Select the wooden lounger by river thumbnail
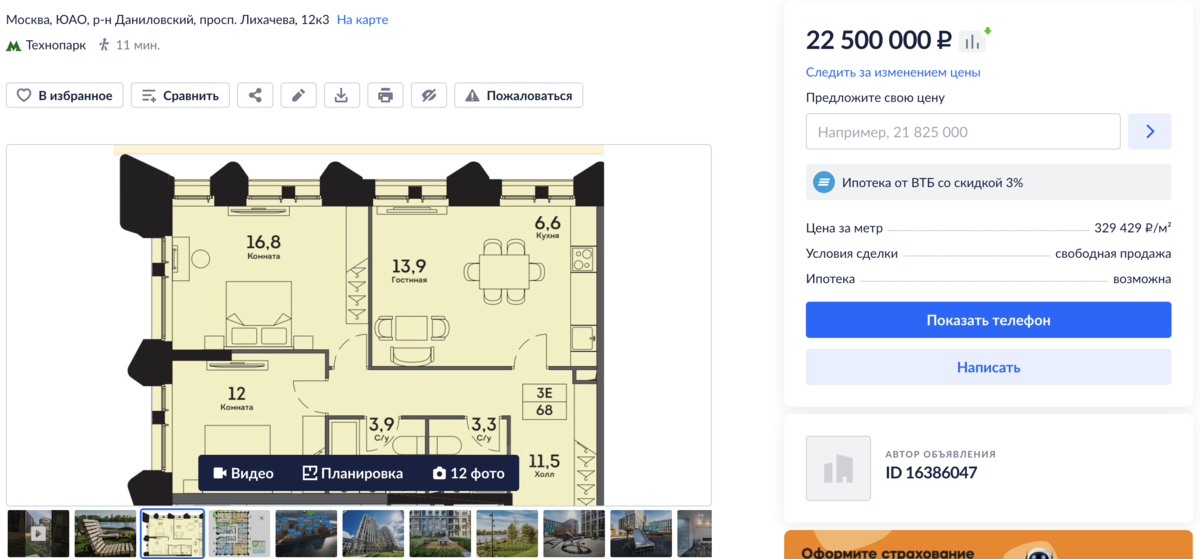 [x=105, y=534]
